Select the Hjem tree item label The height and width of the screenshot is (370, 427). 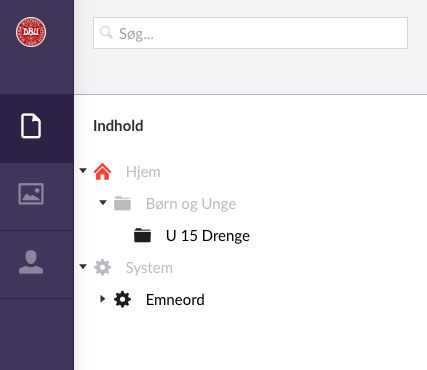(x=143, y=172)
